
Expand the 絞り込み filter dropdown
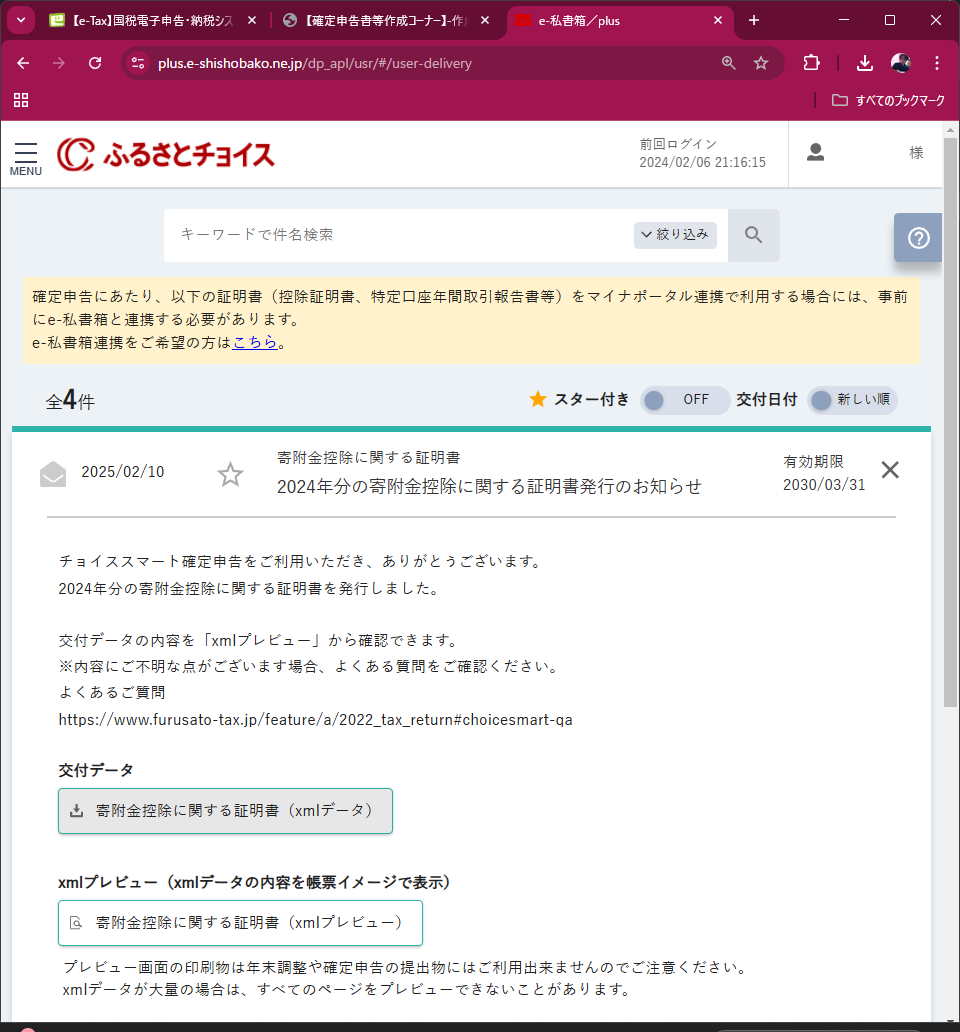[x=675, y=235]
